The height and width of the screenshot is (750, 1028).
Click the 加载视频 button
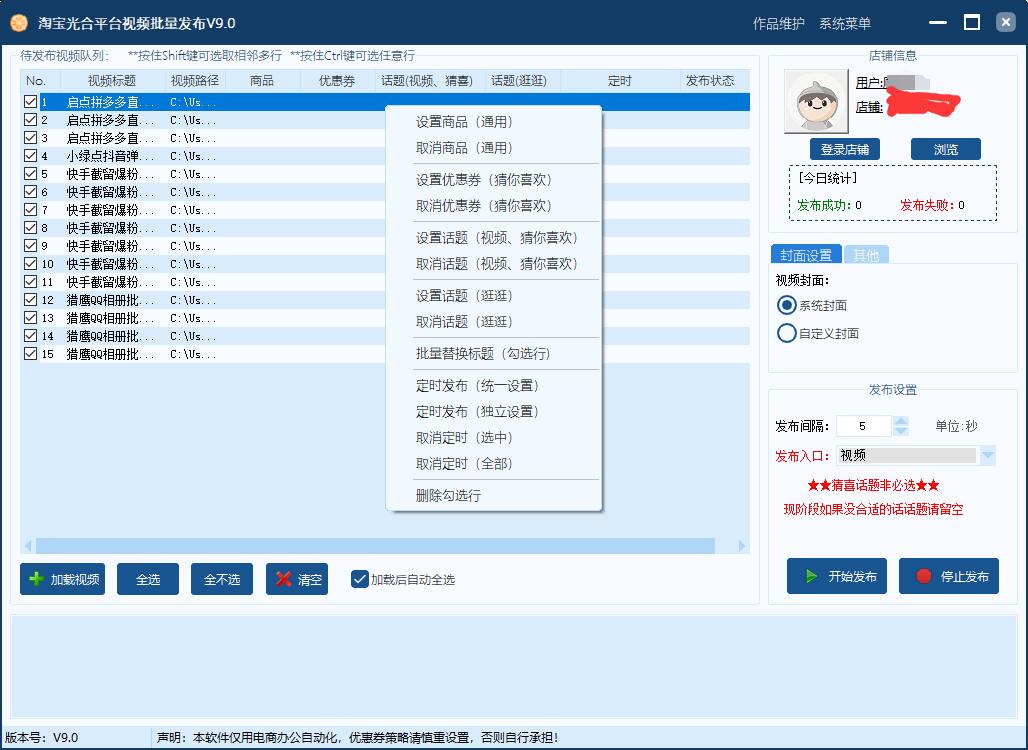[x=62, y=579]
